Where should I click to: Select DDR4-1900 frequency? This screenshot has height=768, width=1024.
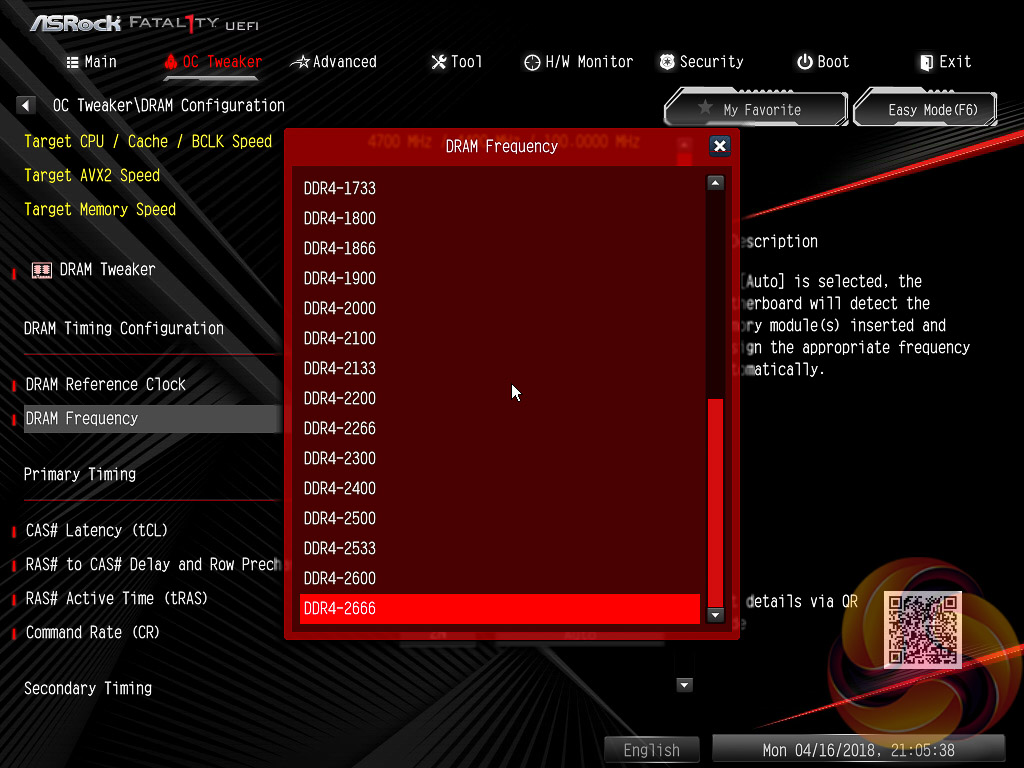[x=500, y=278]
